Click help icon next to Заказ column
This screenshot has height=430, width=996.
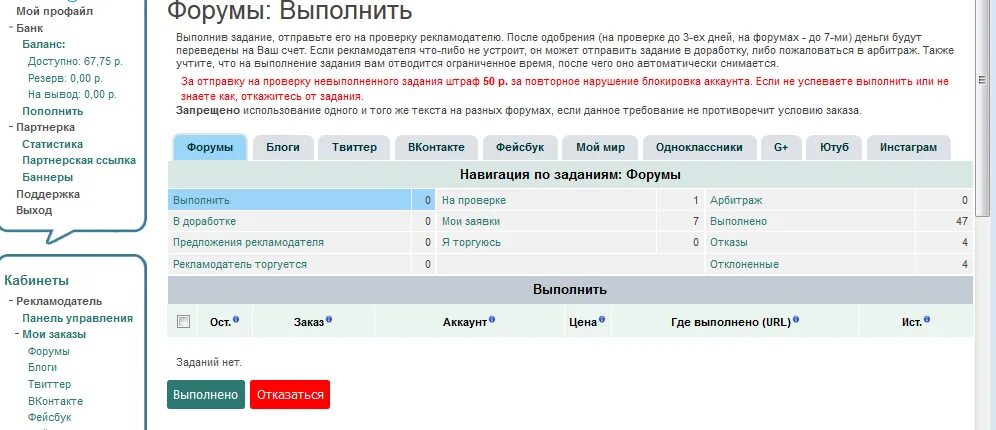(329, 319)
